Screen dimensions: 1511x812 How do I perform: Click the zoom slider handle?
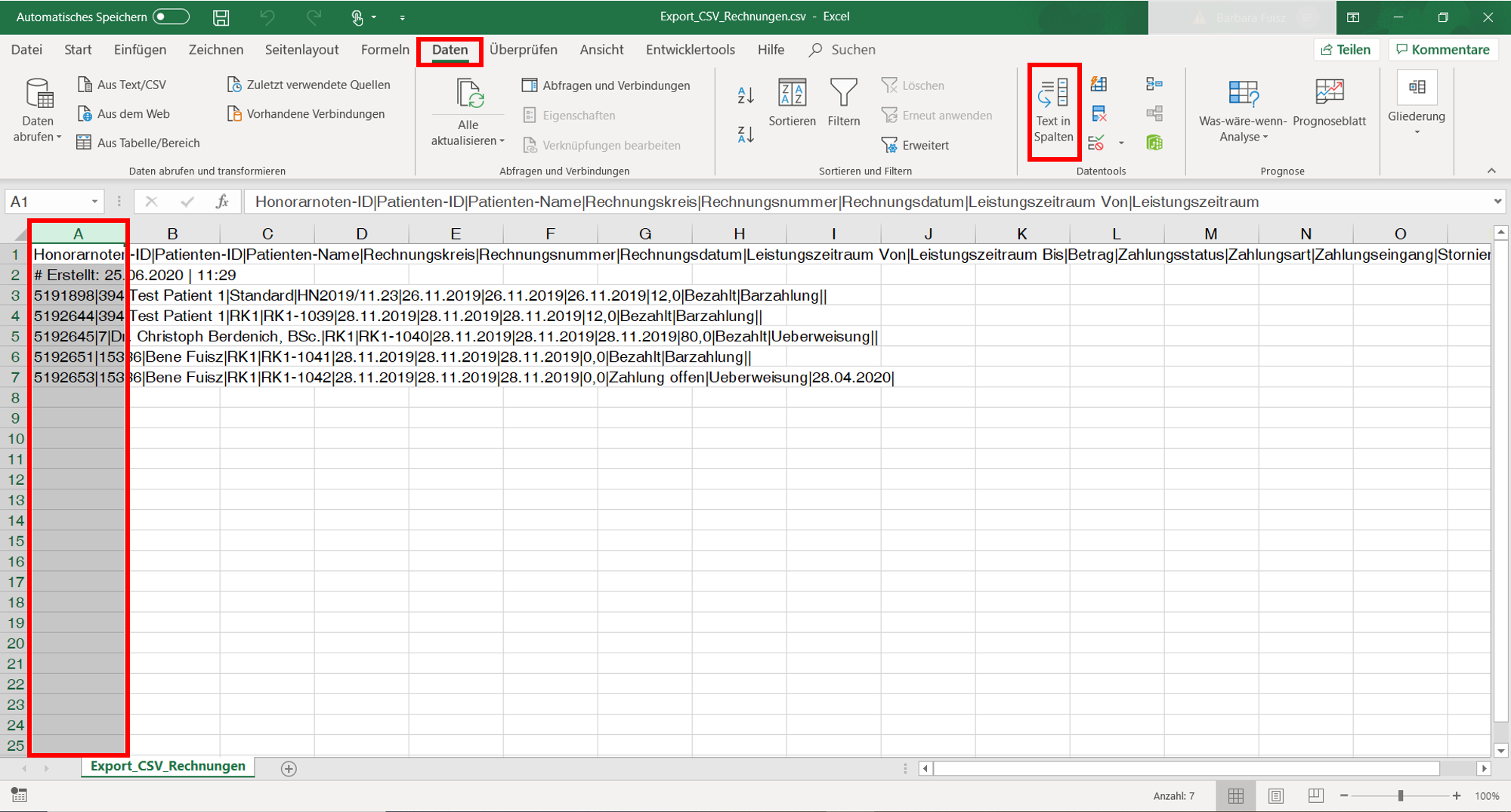(x=1401, y=795)
